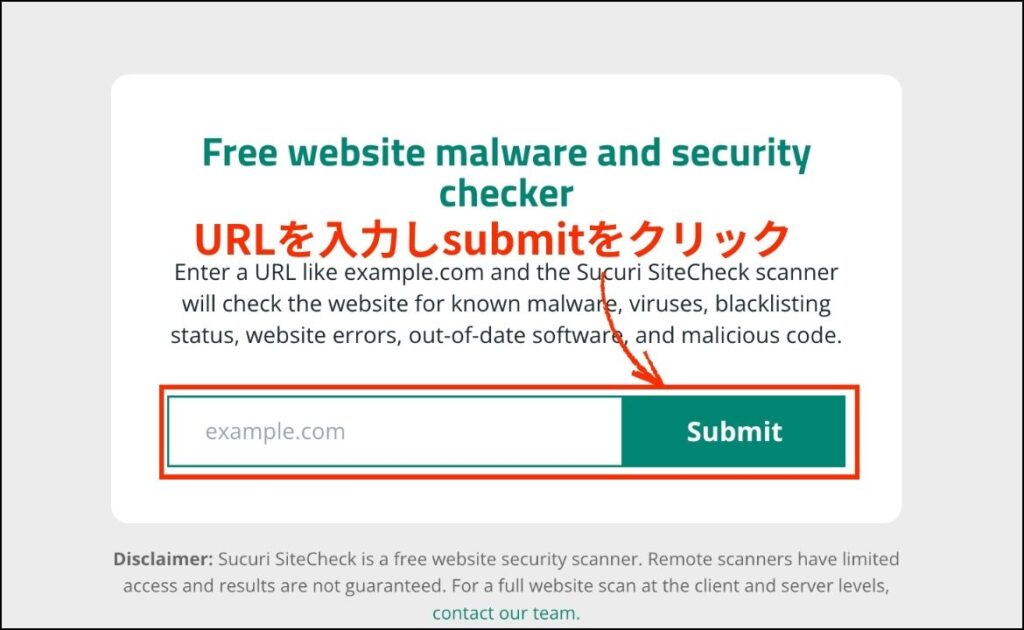Image resolution: width=1024 pixels, height=630 pixels.
Task: Click the クリック text in the annotation
Action: coord(708,240)
